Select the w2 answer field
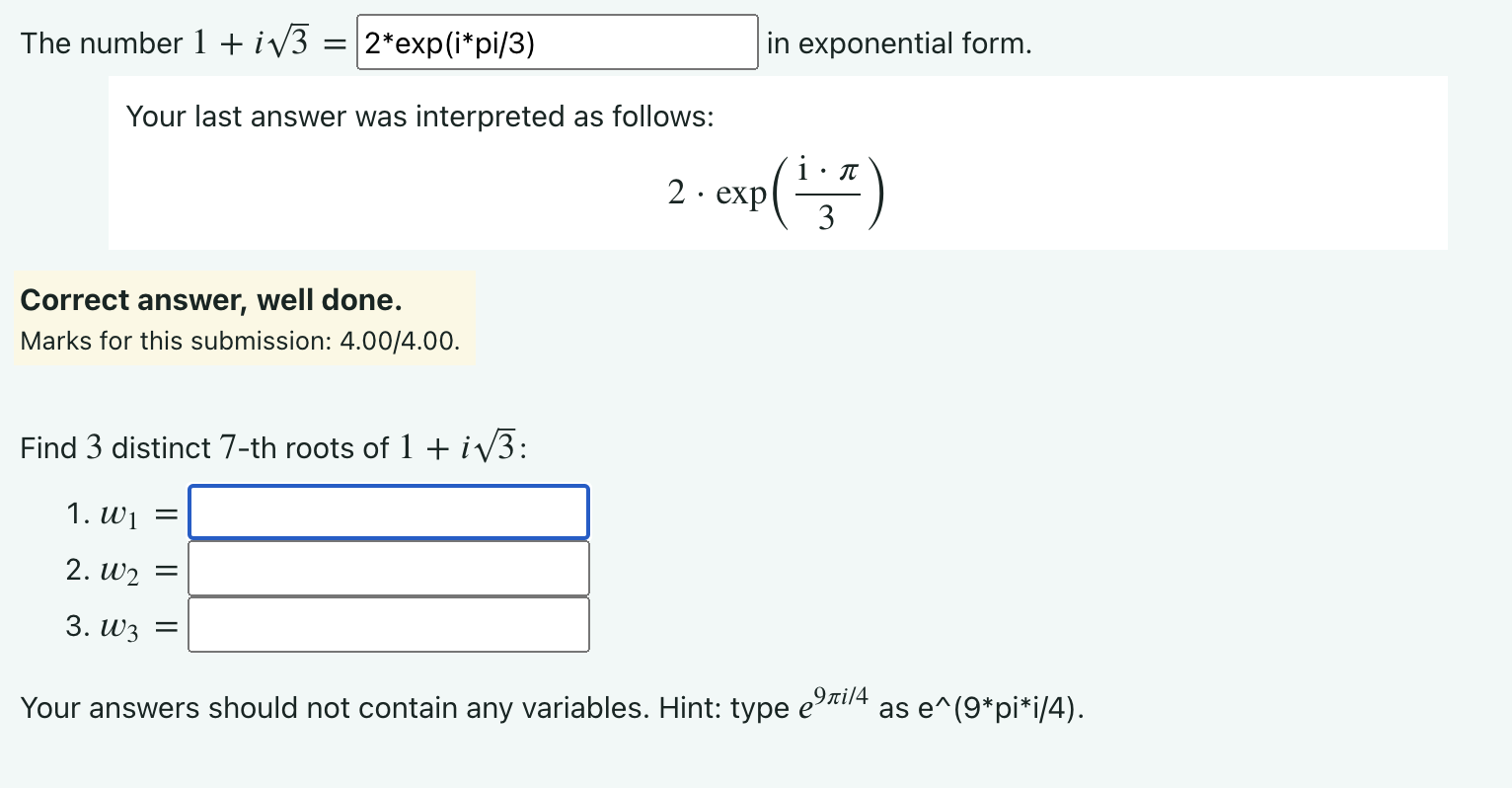 tap(388, 568)
